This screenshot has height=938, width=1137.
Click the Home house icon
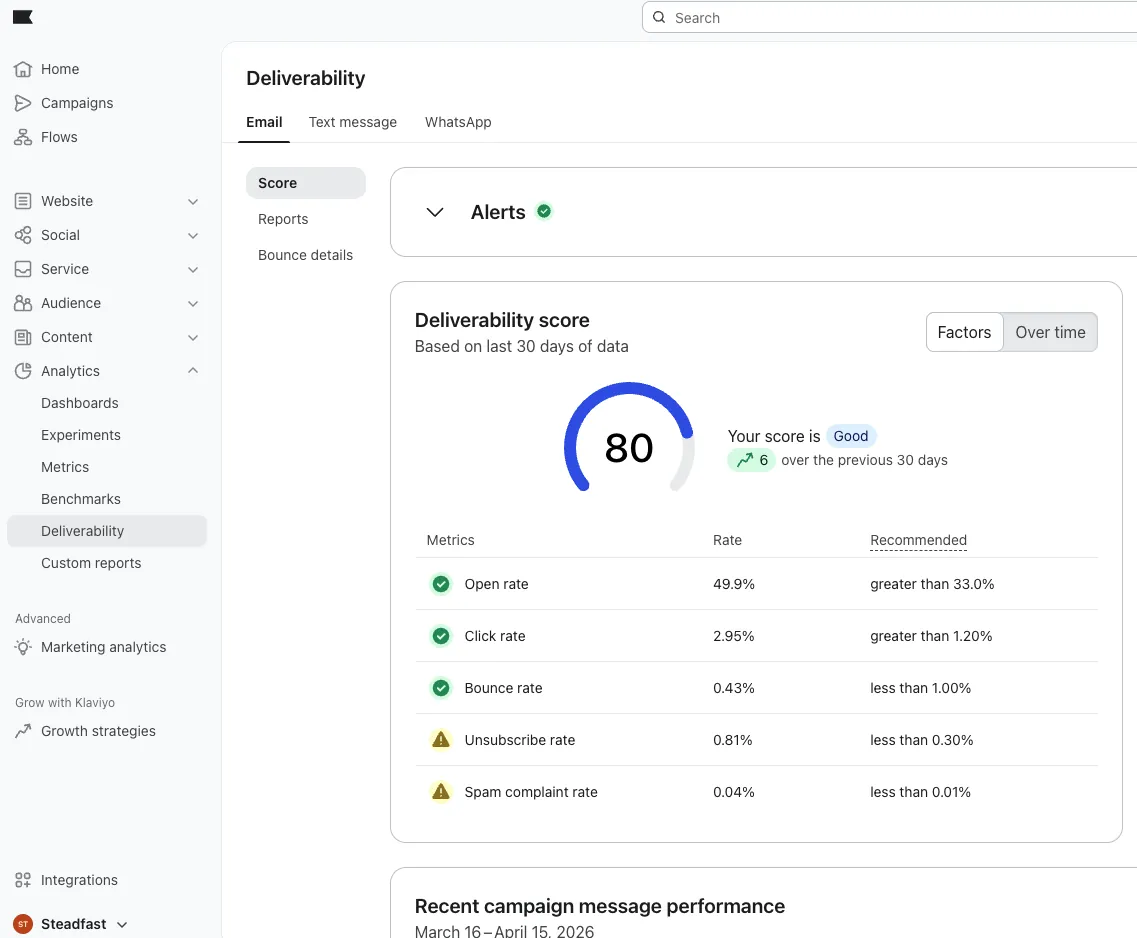[23, 69]
